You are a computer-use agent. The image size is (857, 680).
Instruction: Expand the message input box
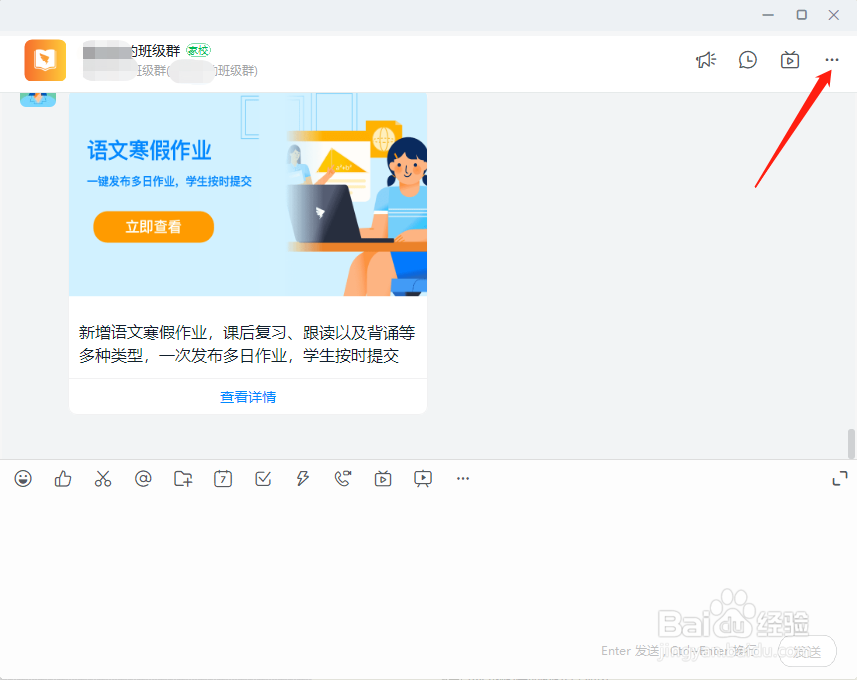(x=840, y=479)
